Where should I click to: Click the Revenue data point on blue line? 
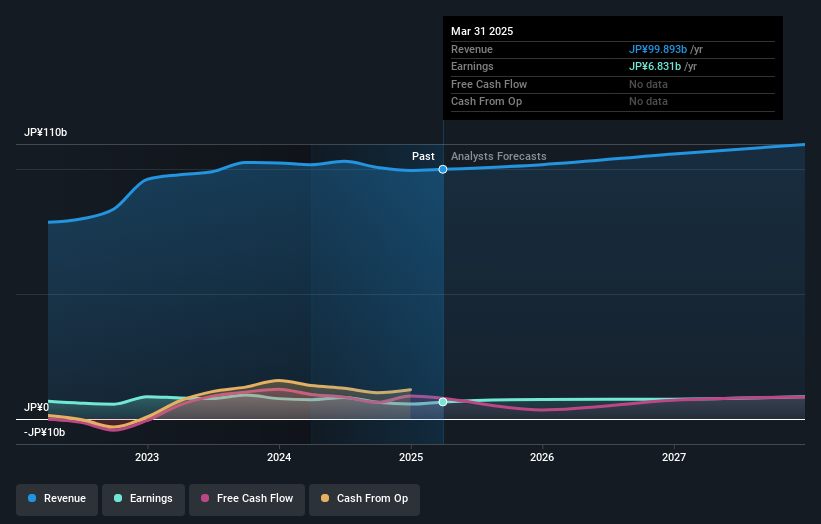pos(443,169)
